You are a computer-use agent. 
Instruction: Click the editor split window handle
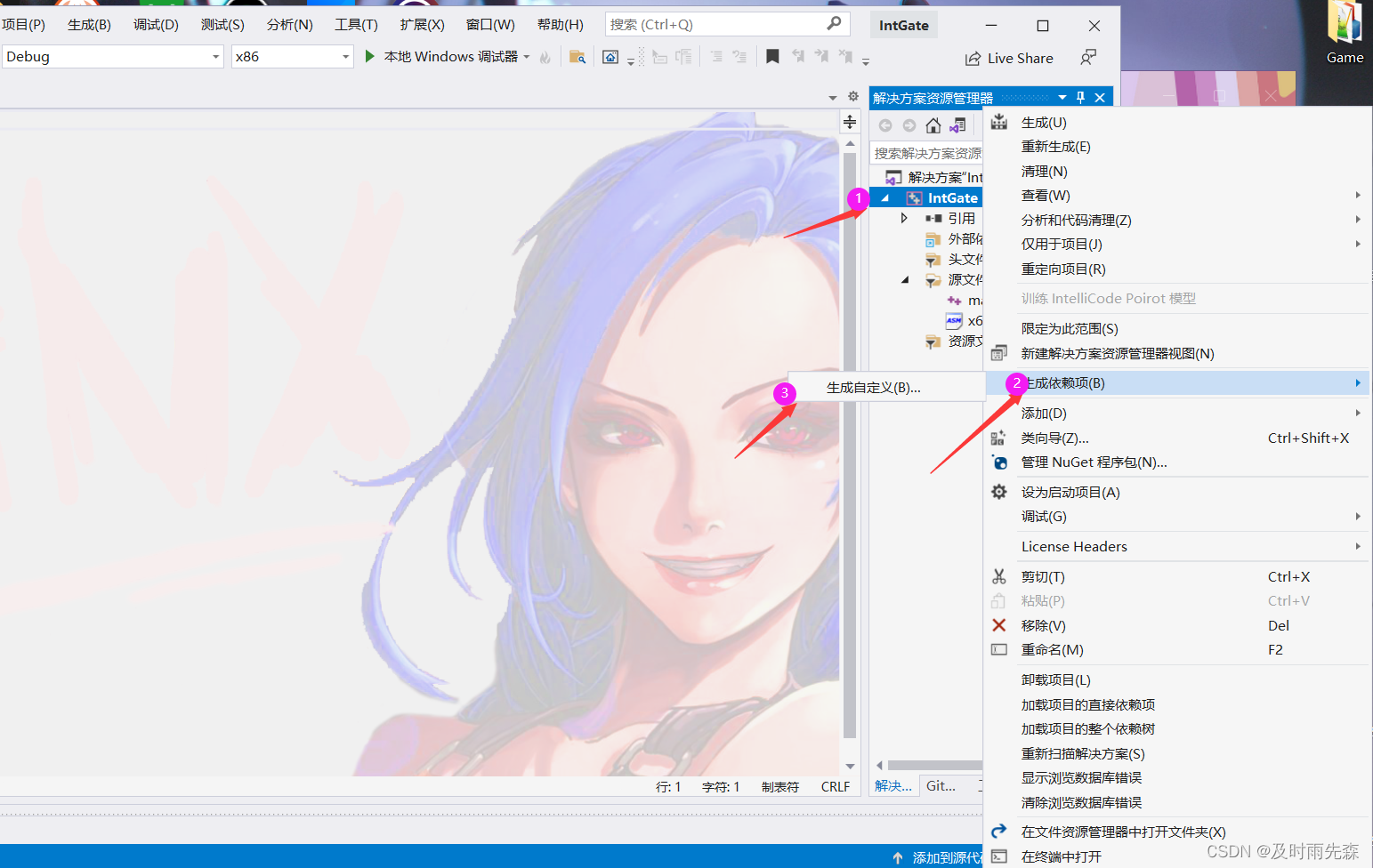click(x=850, y=122)
